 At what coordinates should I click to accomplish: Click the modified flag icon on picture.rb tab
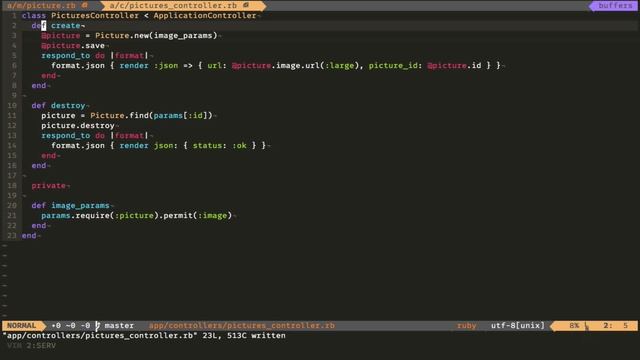(84, 5)
